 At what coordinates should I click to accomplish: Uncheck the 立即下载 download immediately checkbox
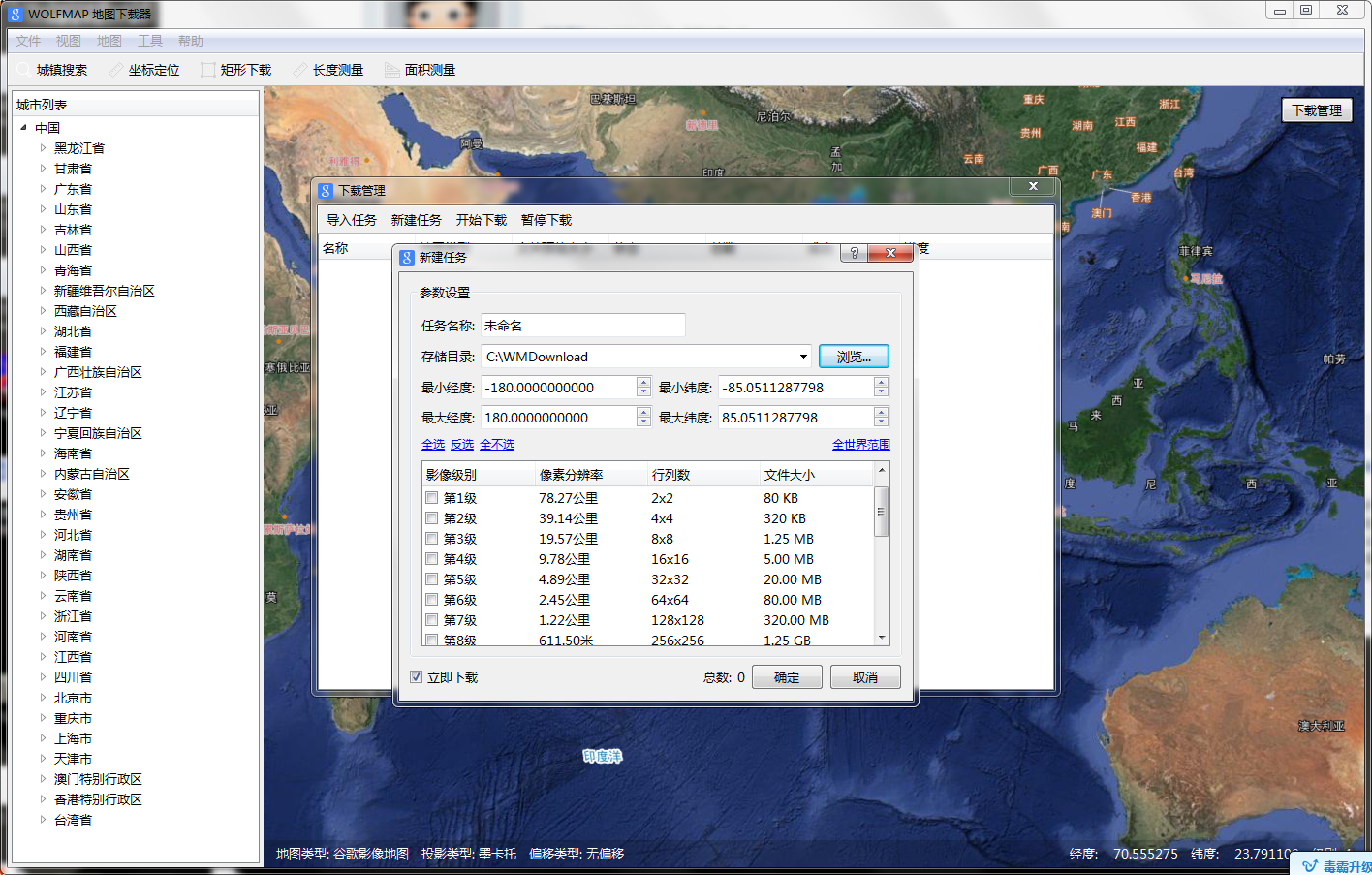click(416, 677)
